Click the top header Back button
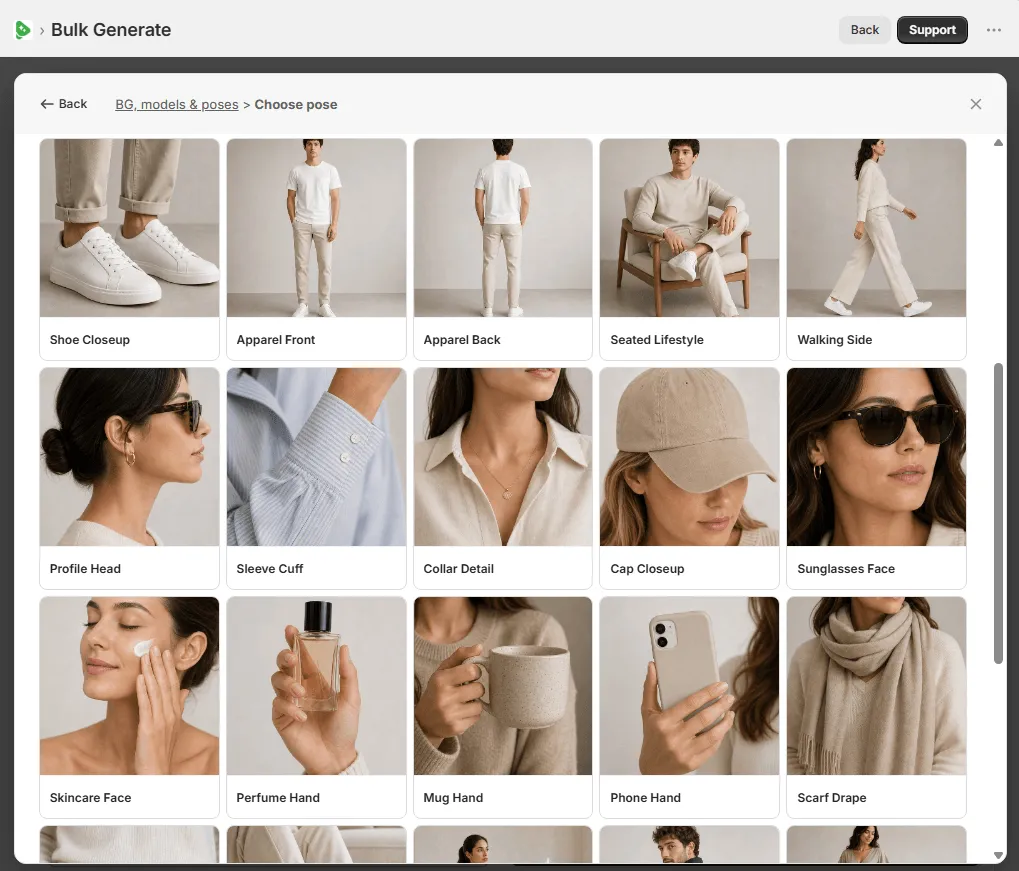This screenshot has width=1019, height=871. coord(864,30)
